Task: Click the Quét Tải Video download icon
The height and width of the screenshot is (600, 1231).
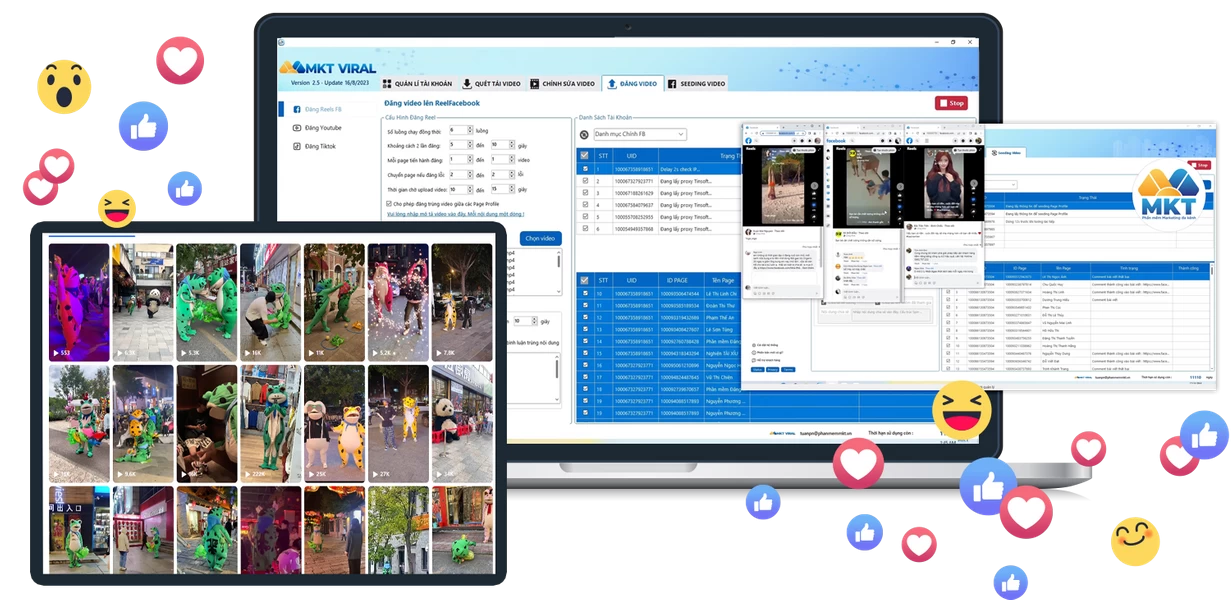Action: pos(467,84)
